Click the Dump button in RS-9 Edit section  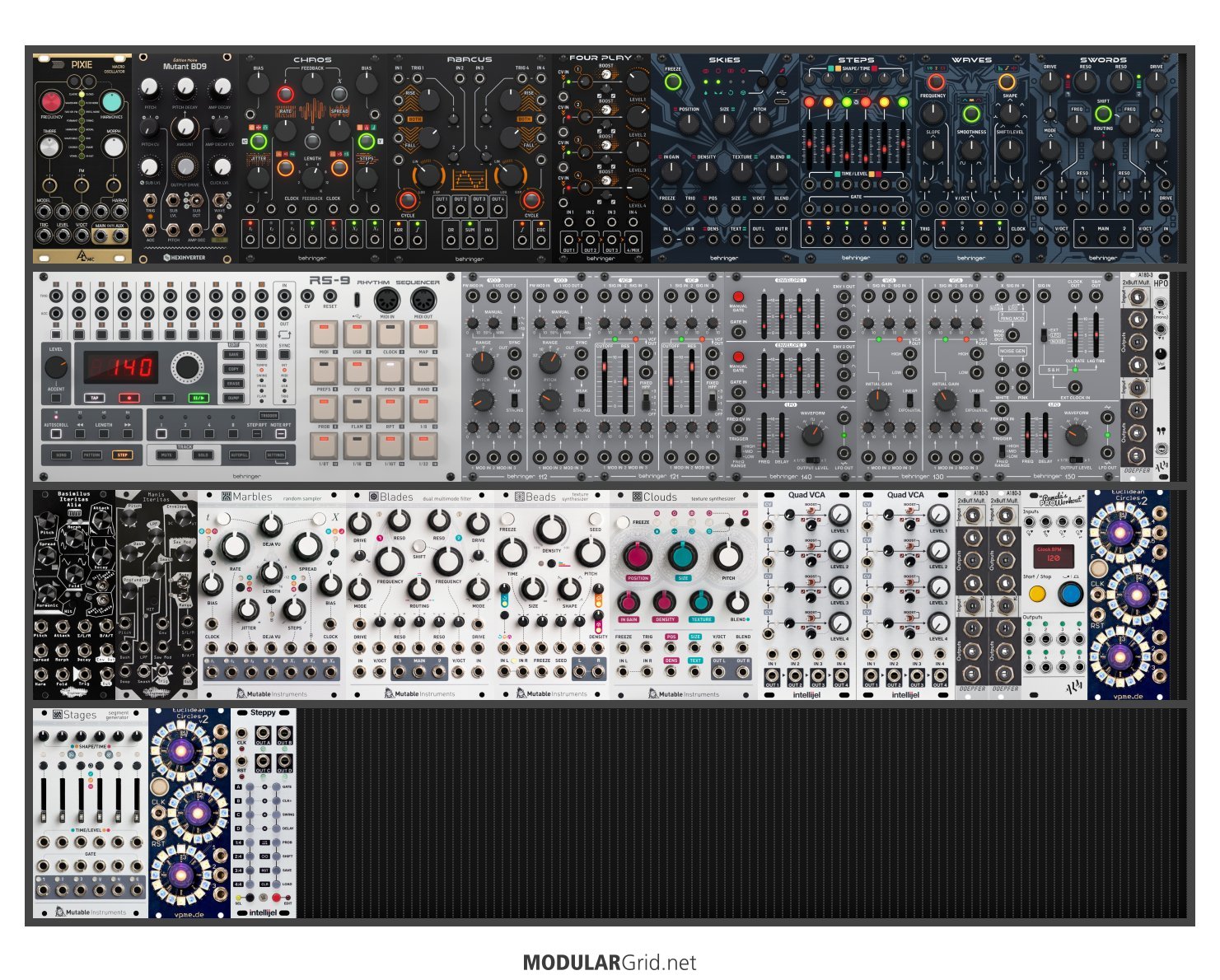[233, 398]
